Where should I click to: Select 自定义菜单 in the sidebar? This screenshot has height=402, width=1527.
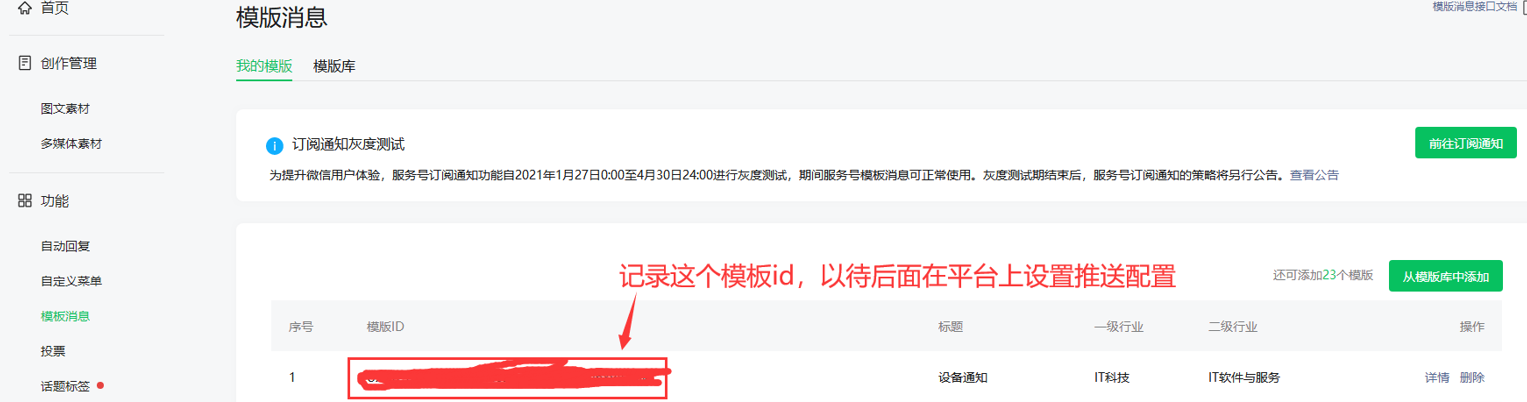72,281
